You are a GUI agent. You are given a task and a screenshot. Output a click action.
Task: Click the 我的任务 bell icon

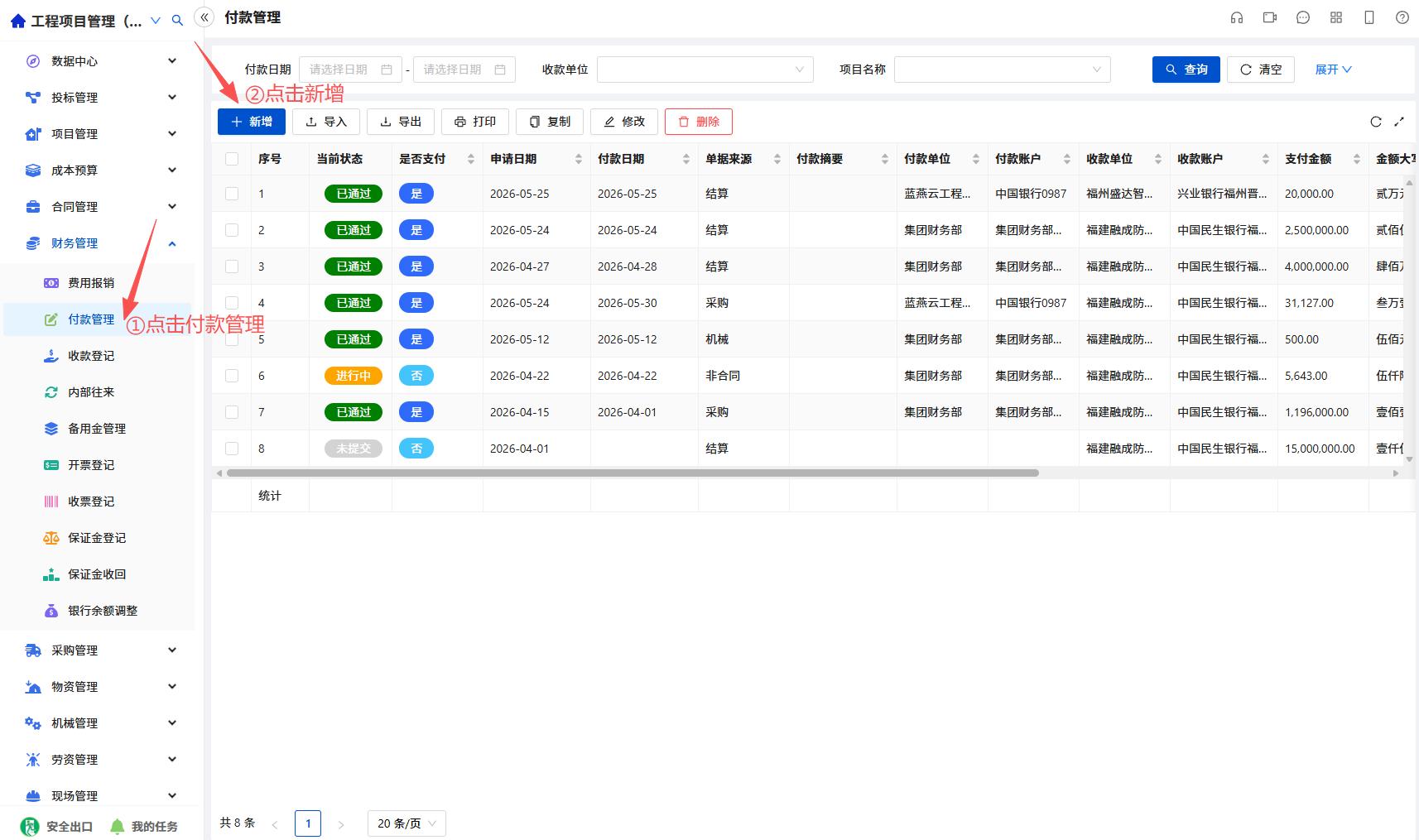(118, 826)
